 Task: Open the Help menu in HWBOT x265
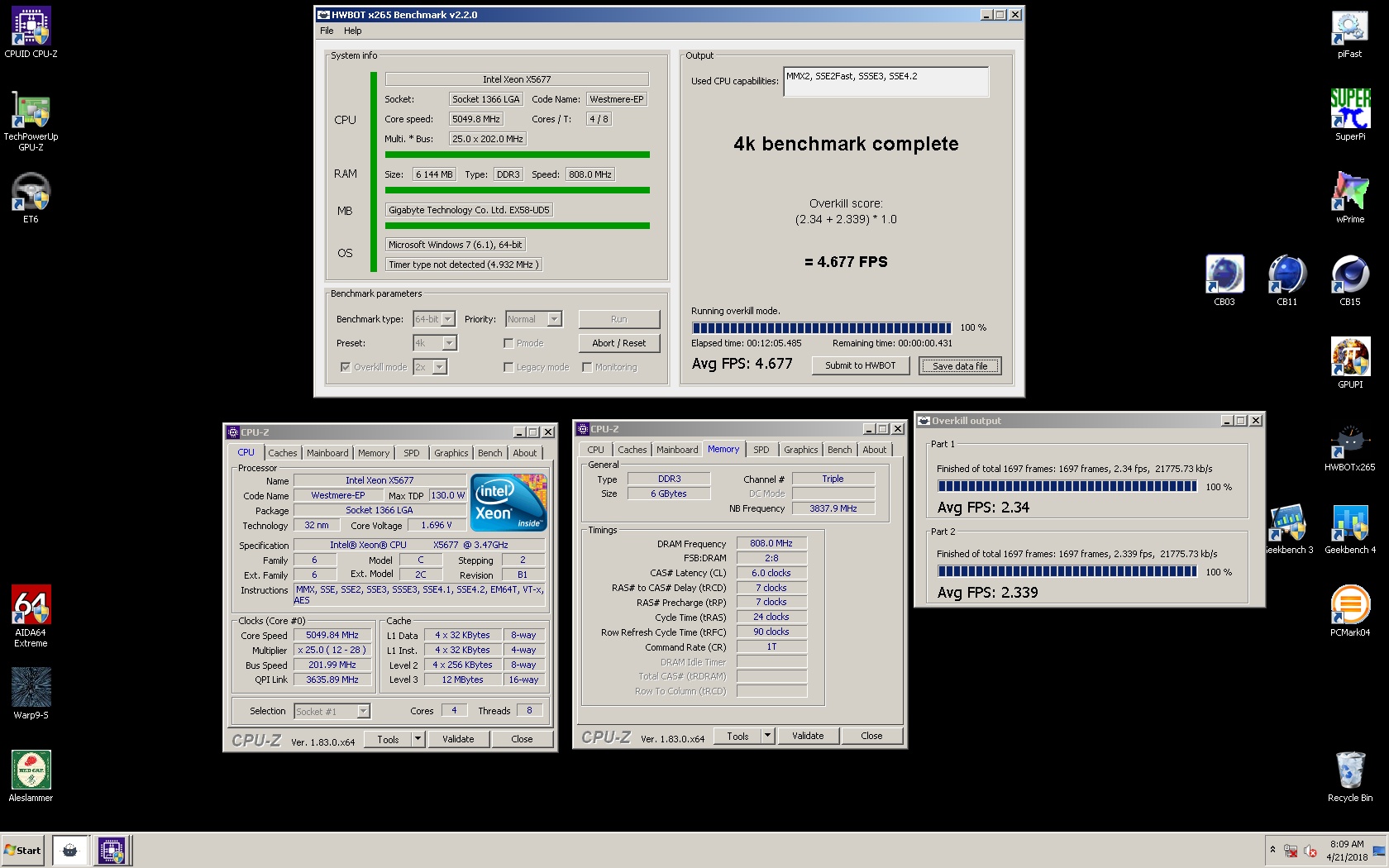coord(353,31)
